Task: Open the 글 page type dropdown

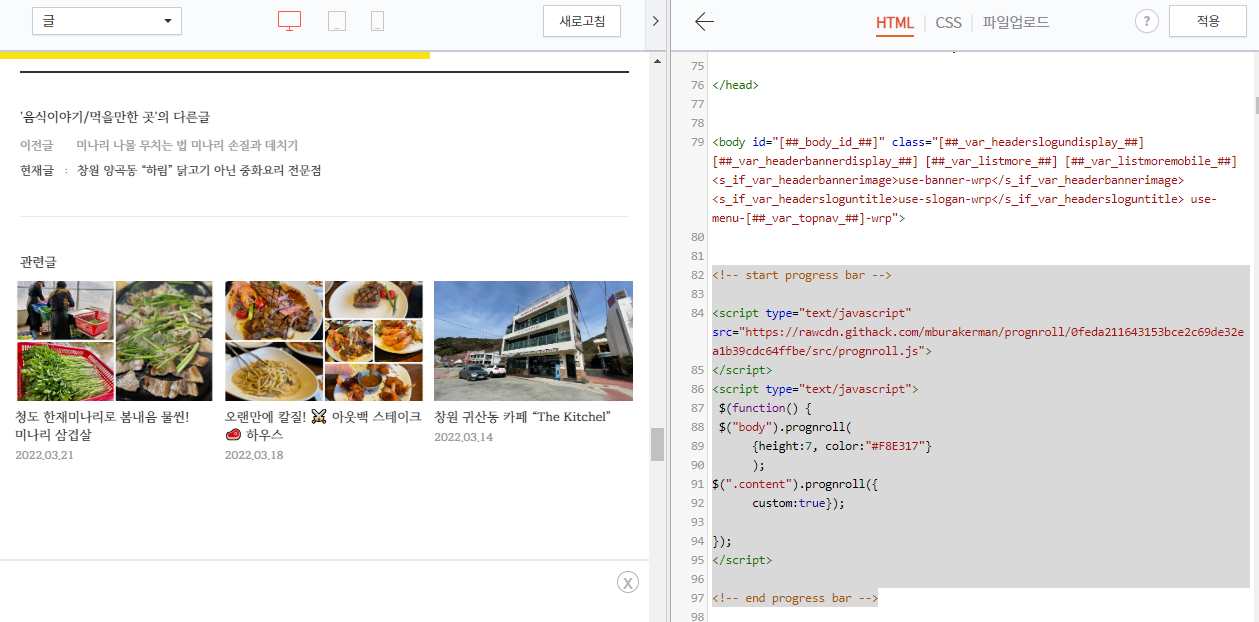Action: click(x=107, y=21)
